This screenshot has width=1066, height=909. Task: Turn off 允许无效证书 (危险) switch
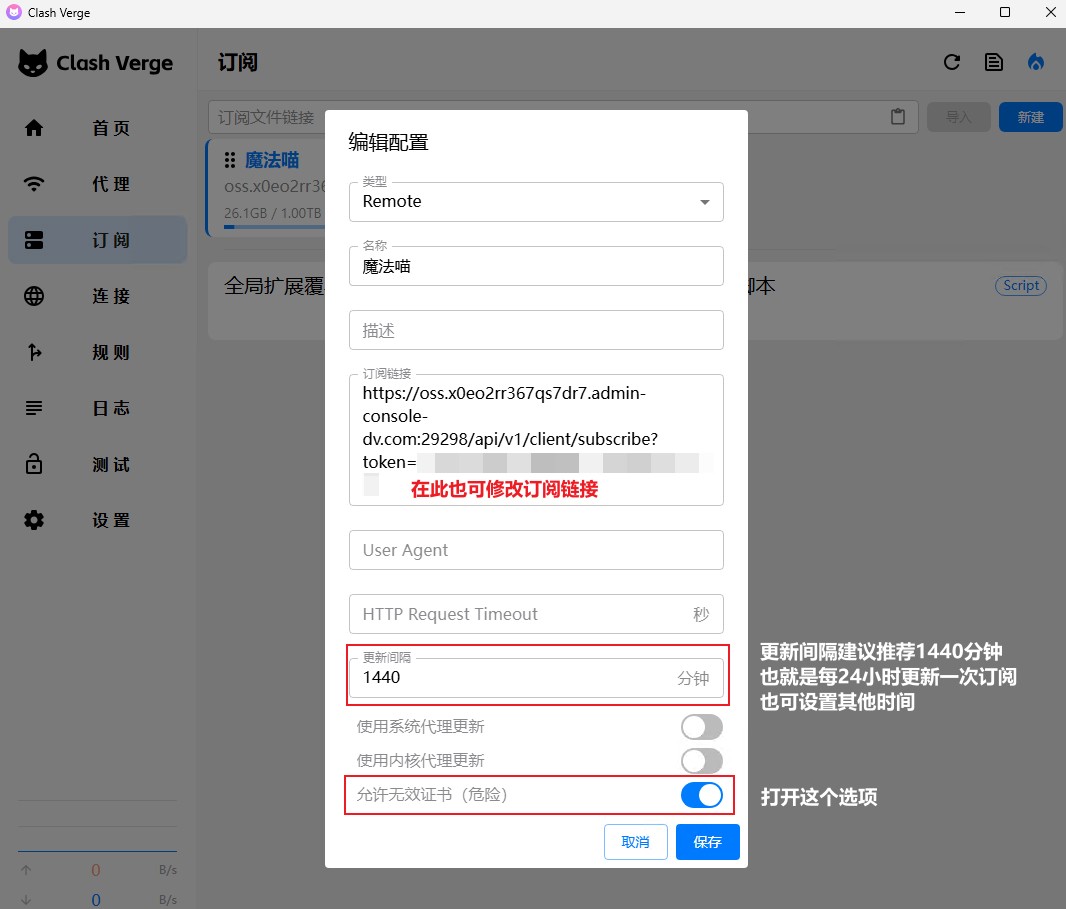tap(702, 795)
